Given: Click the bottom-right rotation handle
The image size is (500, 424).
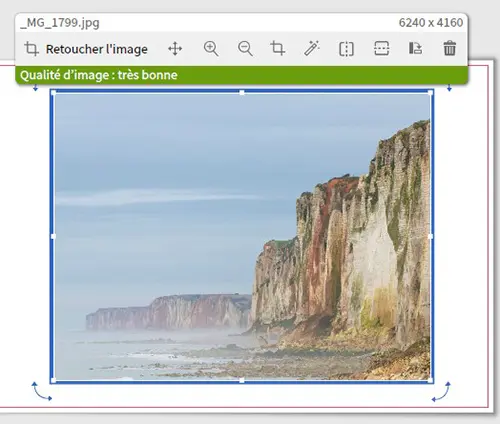Looking at the screenshot, I should [x=441, y=392].
